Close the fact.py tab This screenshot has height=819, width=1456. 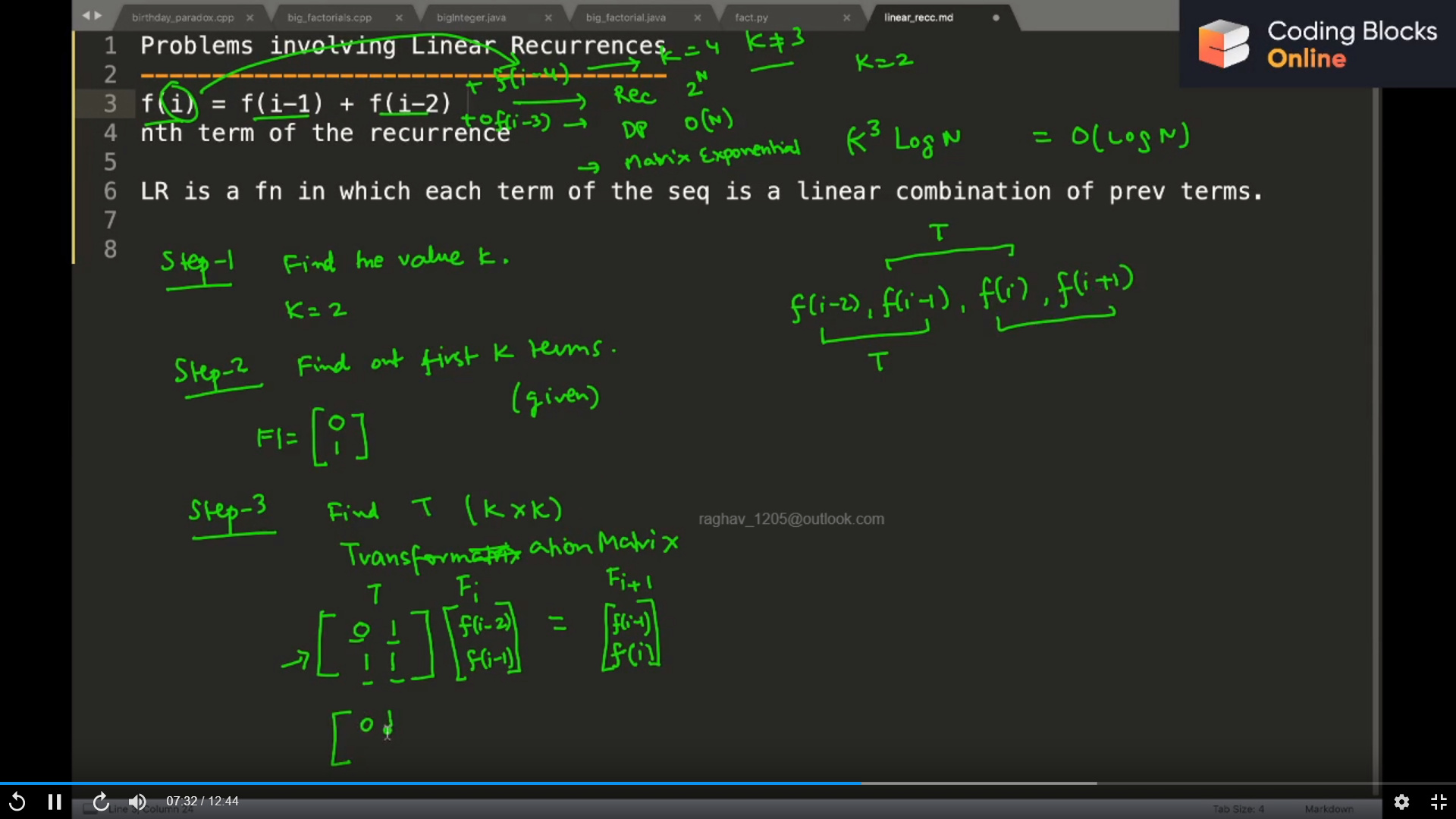point(846,17)
